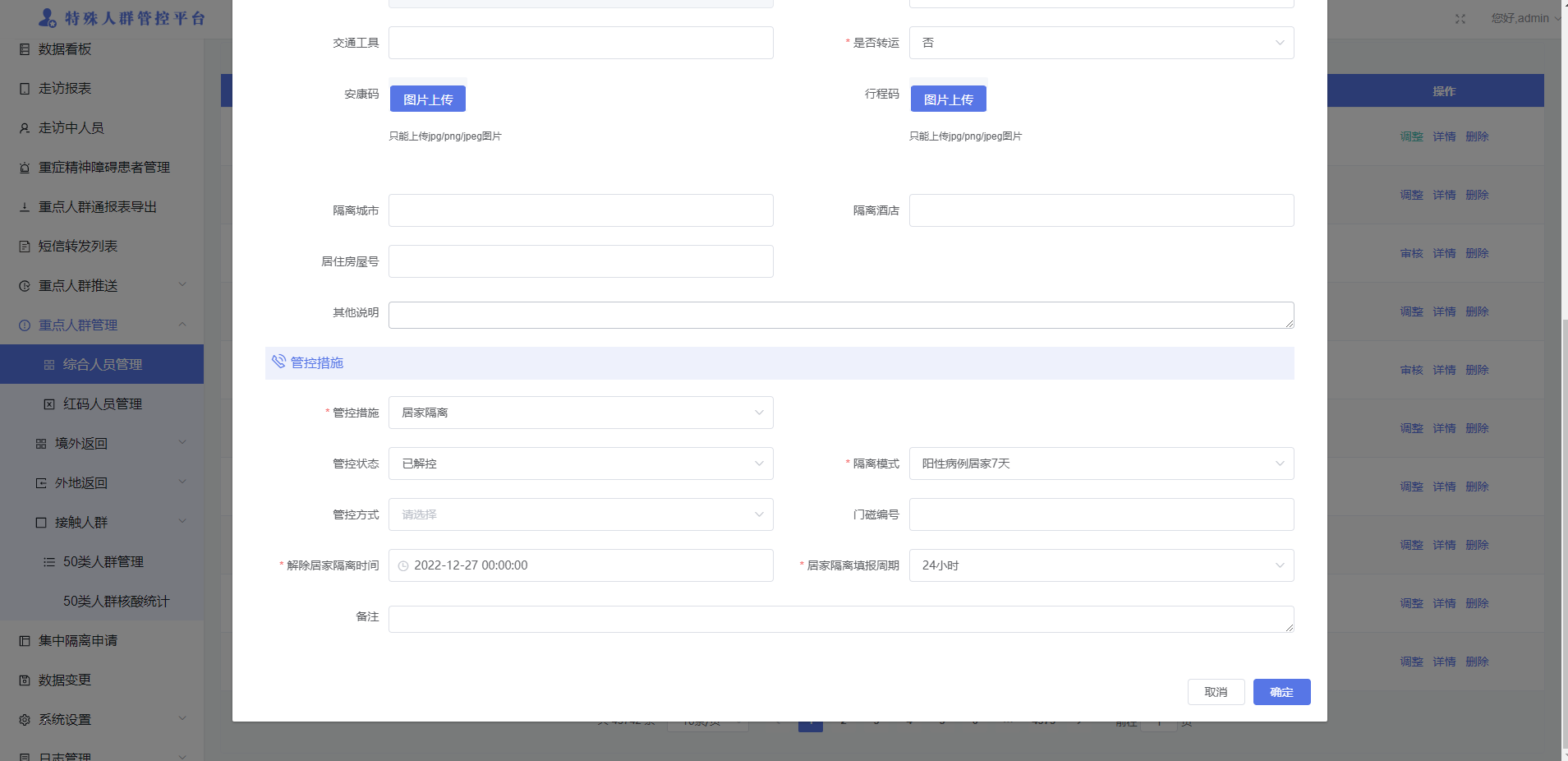Open the 管控方式 请选择 dropdown
Image resolution: width=1568 pixels, height=761 pixels.
click(581, 514)
